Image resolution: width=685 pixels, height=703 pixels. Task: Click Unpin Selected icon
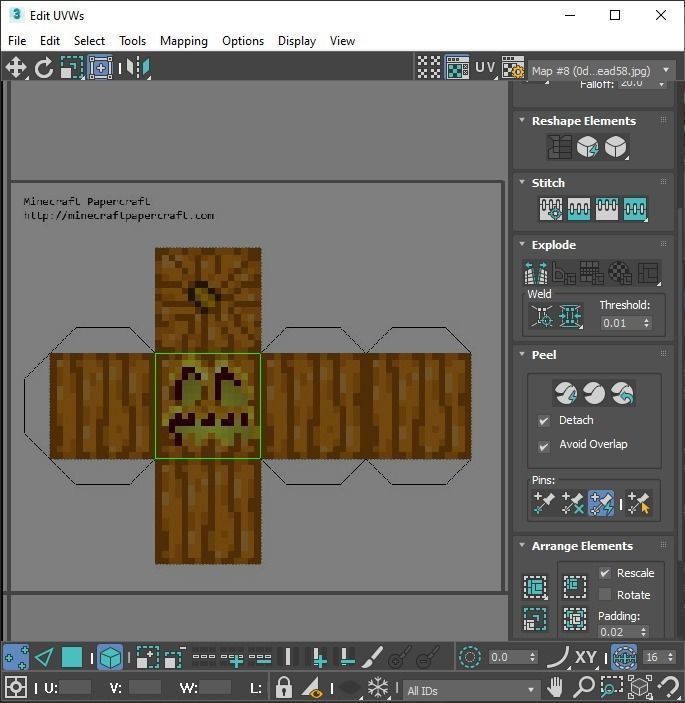[x=572, y=503]
